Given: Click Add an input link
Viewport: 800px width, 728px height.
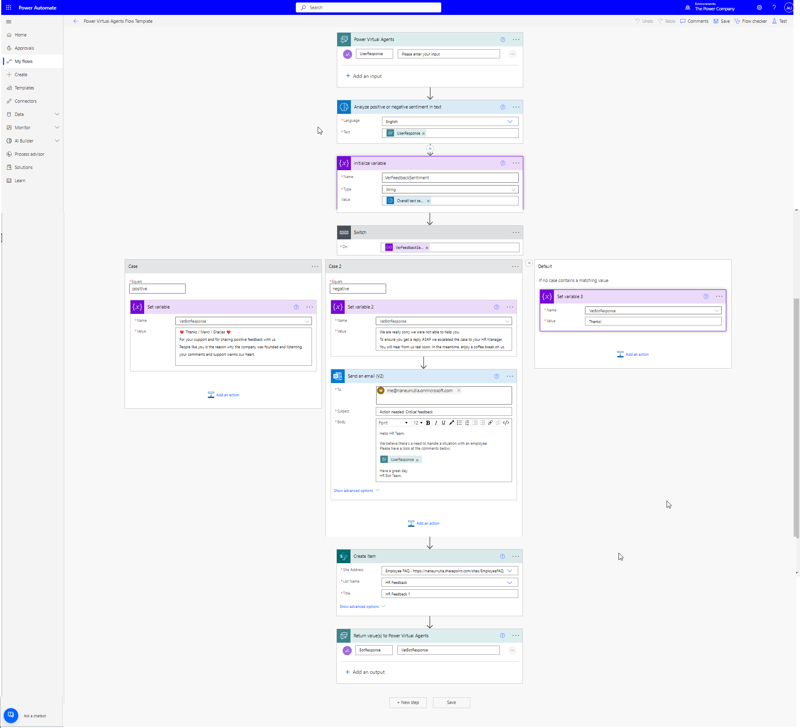Looking at the screenshot, I should 364,76.
